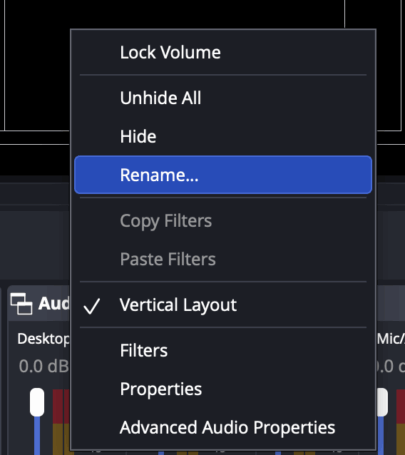405x455 pixels.
Task: Choose the Rename... menu entry
Action: [223, 175]
